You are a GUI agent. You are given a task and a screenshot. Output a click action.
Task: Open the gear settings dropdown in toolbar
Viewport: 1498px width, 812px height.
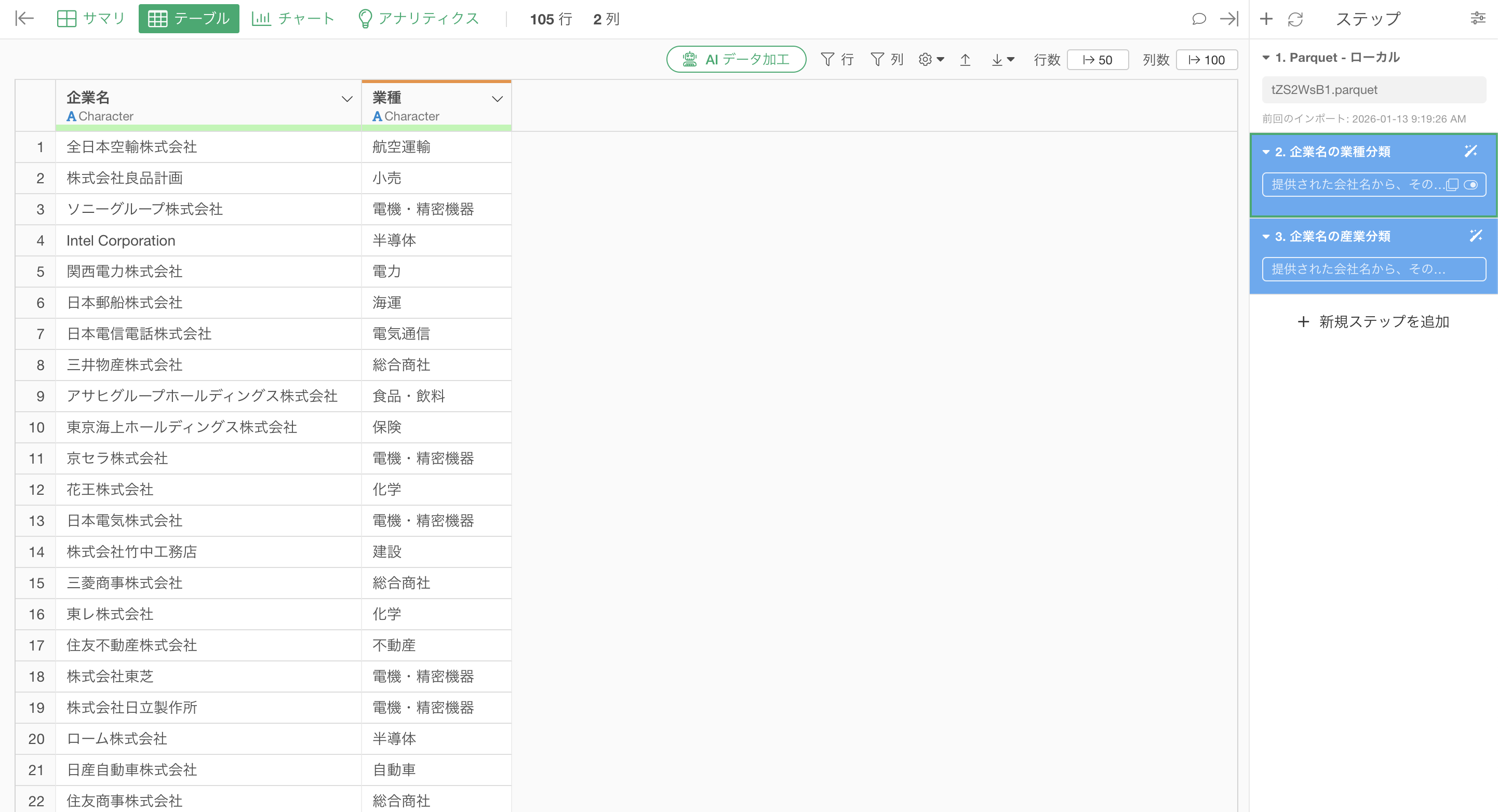pyautogui.click(x=931, y=60)
